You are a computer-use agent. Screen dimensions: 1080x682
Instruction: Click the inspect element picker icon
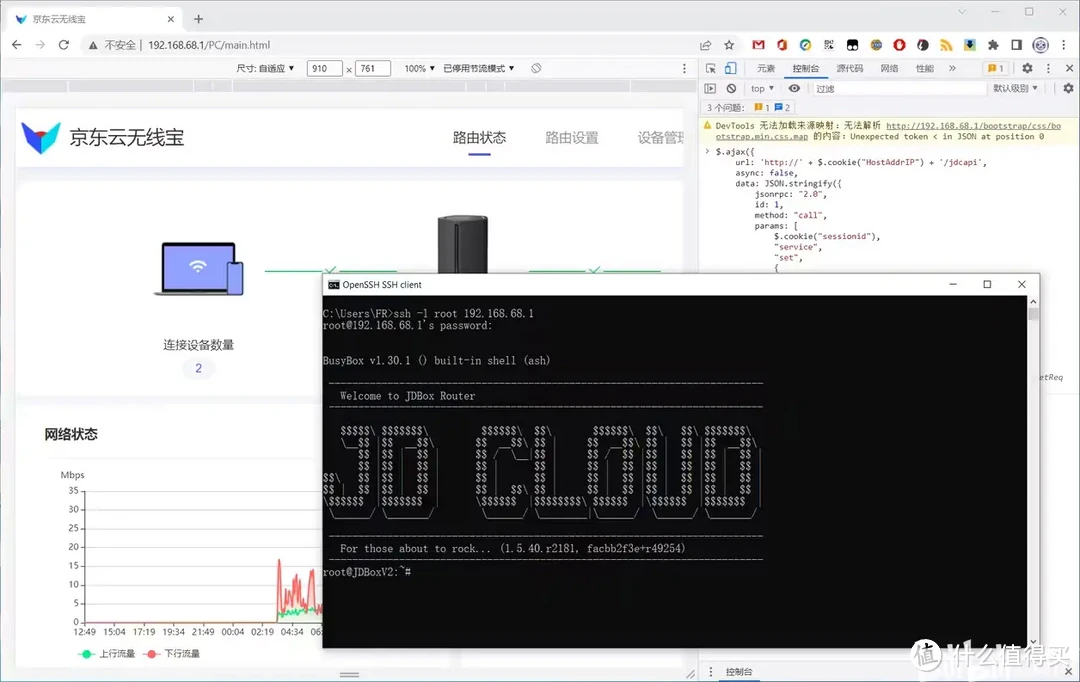coord(710,68)
